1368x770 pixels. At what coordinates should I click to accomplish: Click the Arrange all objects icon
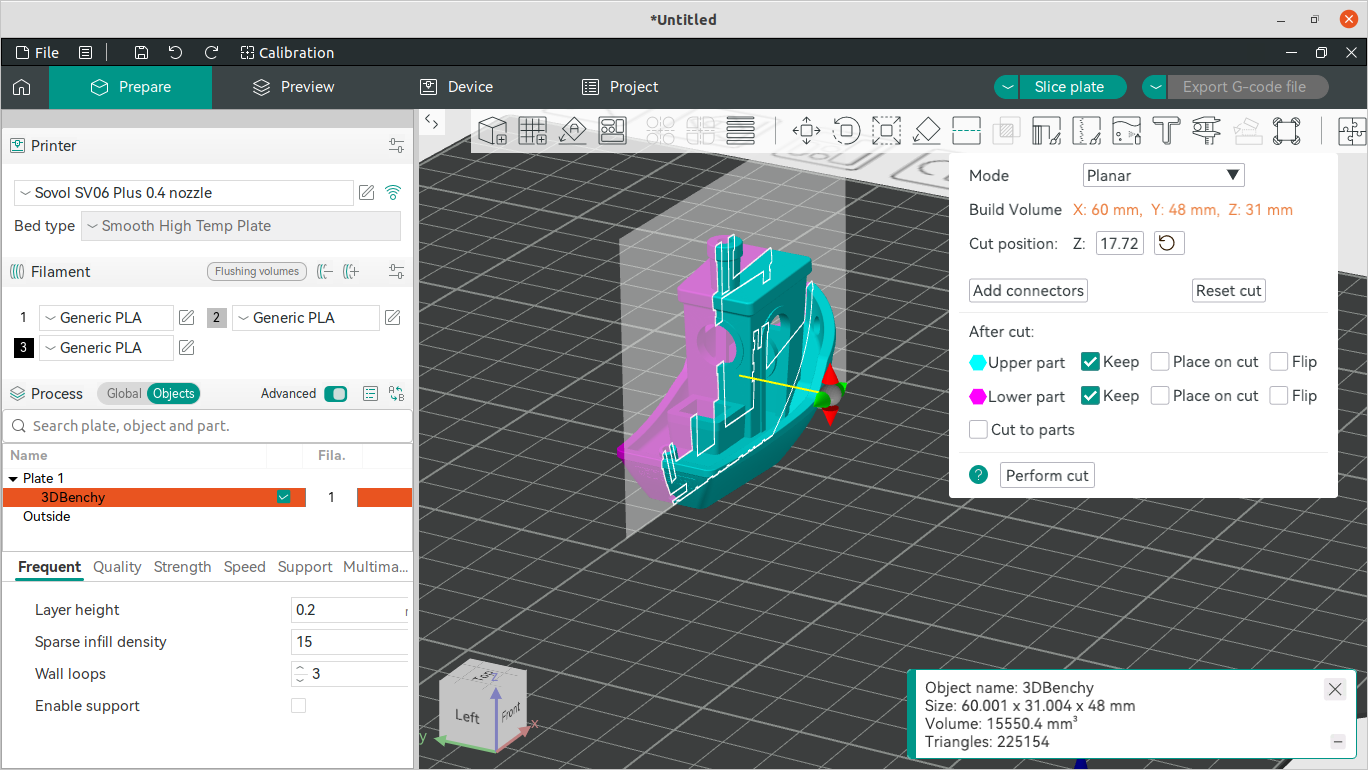613,131
